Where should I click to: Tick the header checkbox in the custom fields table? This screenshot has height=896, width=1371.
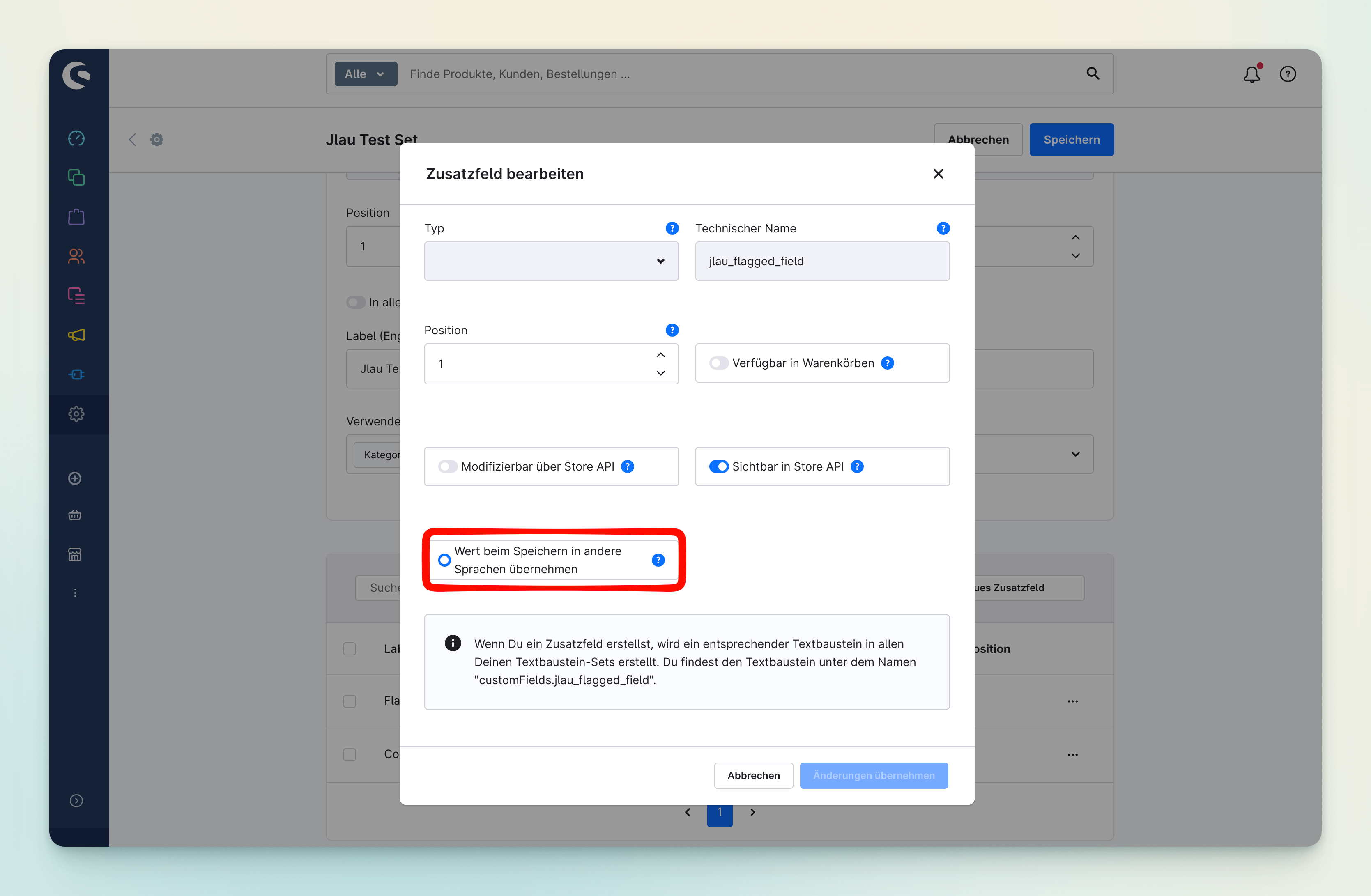[350, 649]
